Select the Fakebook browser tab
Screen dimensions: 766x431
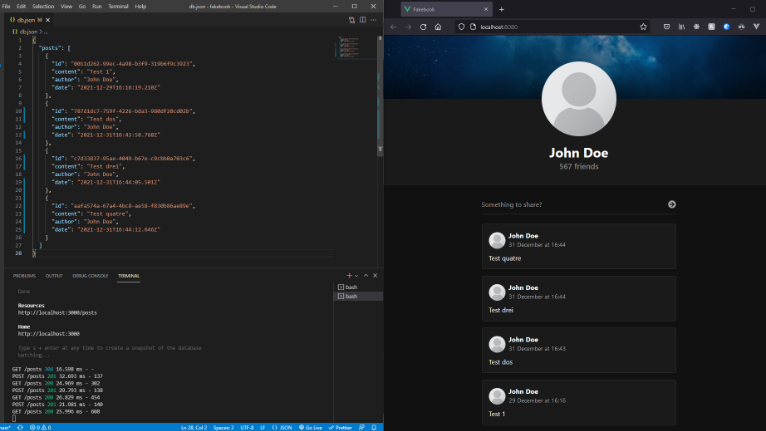(x=445, y=9)
